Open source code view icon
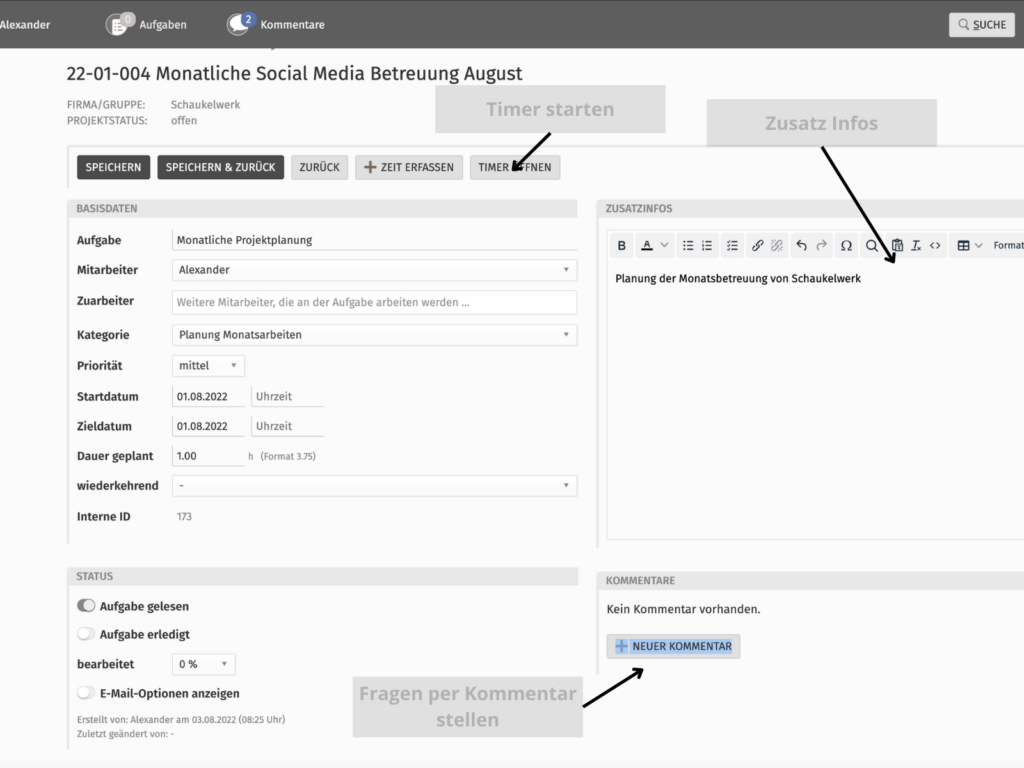The width and height of the screenshot is (1024, 768). pos(935,245)
